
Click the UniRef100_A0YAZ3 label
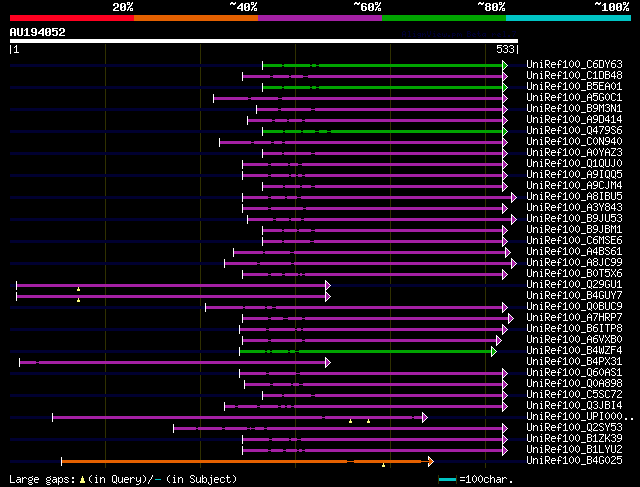pyautogui.click(x=574, y=153)
